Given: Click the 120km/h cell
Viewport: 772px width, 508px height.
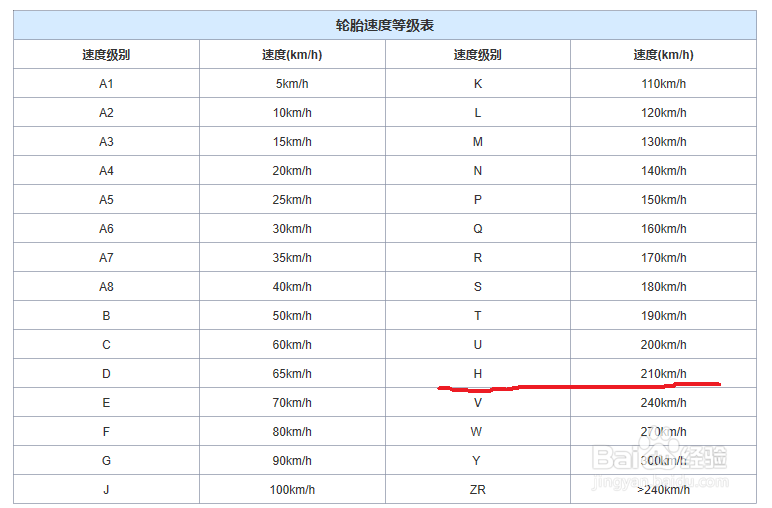Looking at the screenshot, I should pos(663,113).
